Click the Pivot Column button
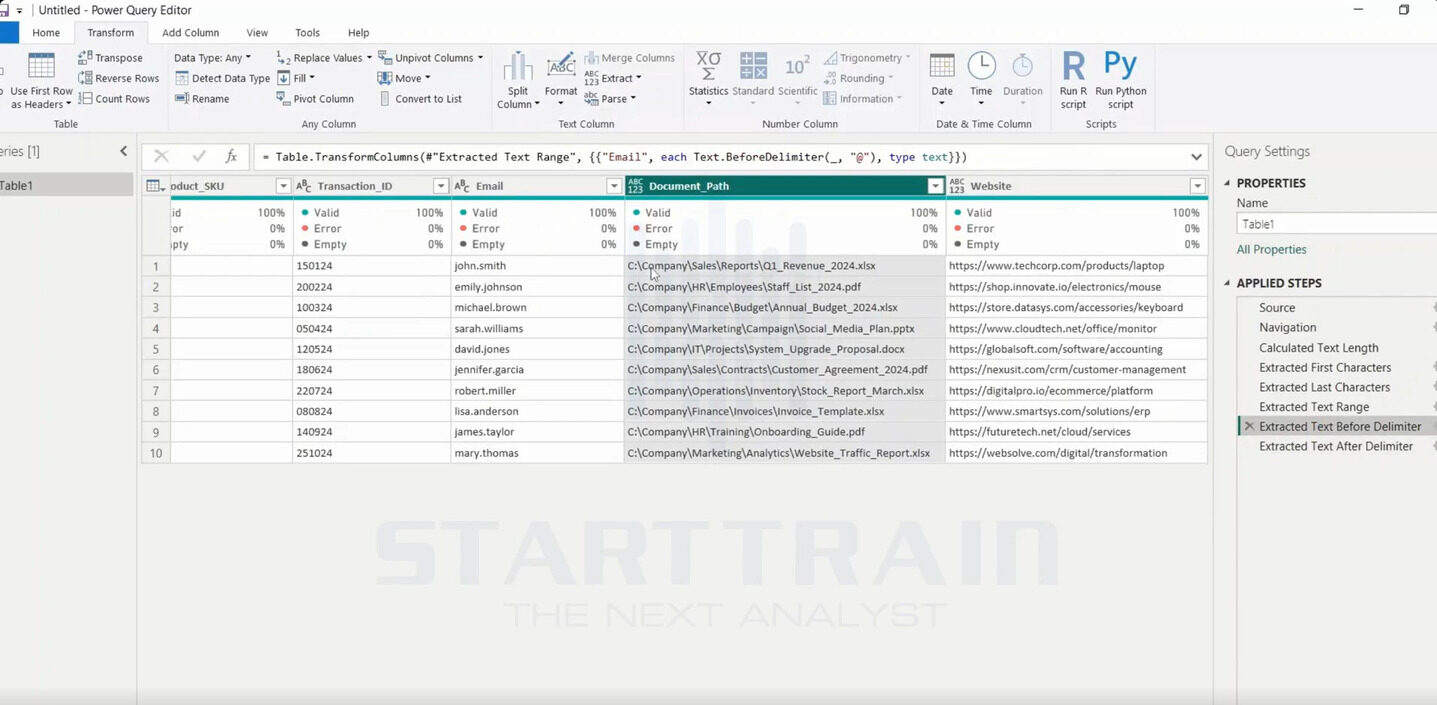The width and height of the screenshot is (1437, 705). (x=315, y=99)
